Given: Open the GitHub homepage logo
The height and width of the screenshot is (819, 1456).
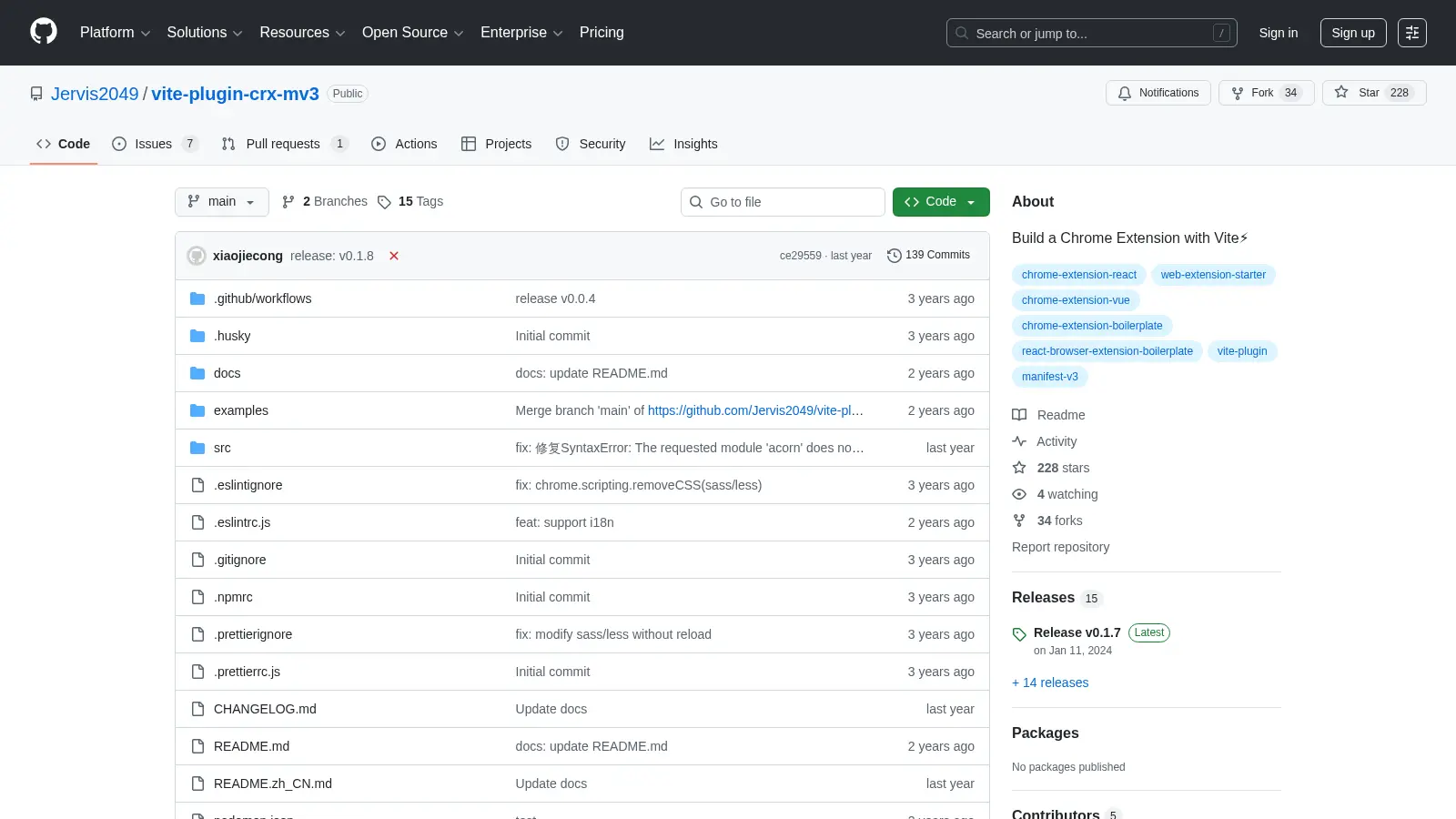Looking at the screenshot, I should pyautogui.click(x=44, y=32).
